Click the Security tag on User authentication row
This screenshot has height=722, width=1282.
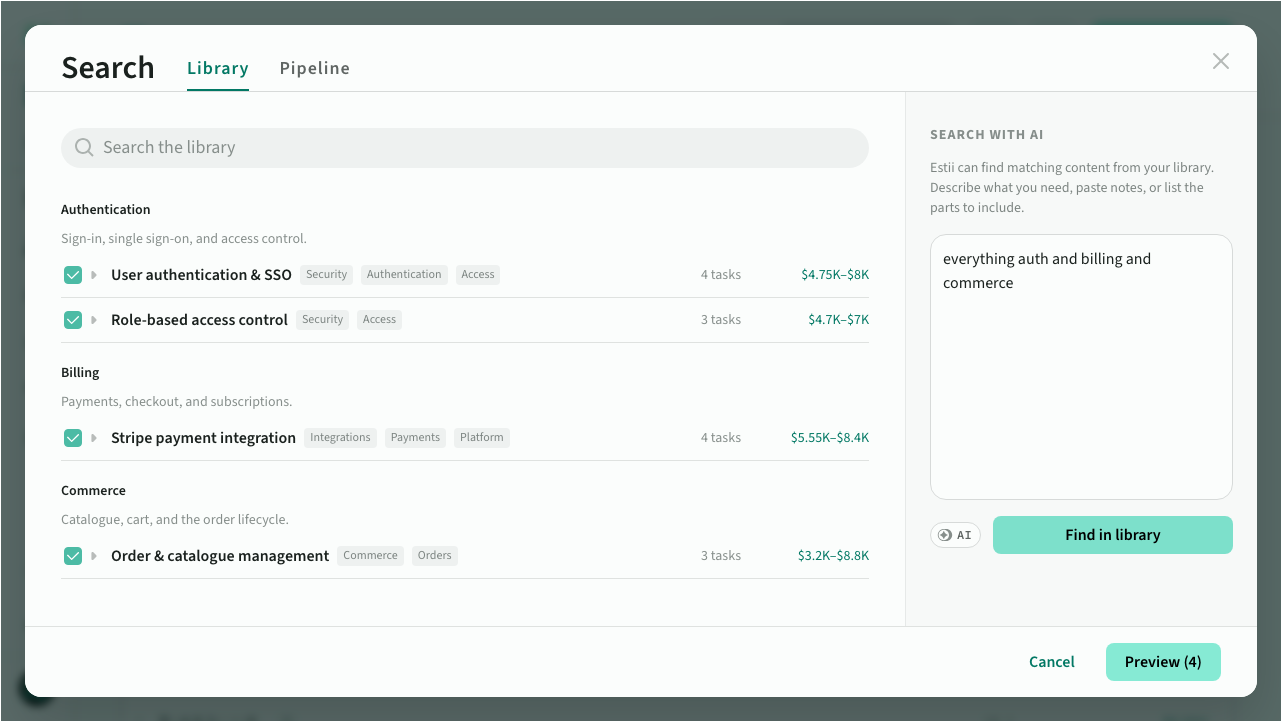[327, 275]
